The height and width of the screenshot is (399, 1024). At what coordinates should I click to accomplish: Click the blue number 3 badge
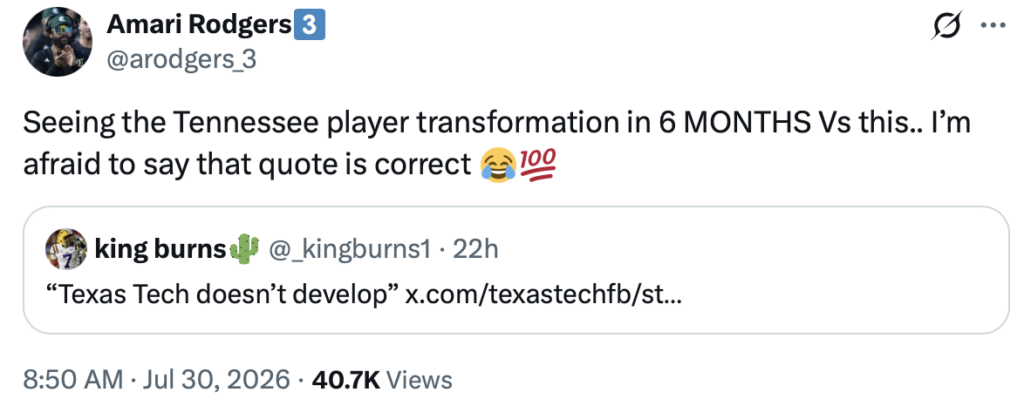(x=310, y=25)
